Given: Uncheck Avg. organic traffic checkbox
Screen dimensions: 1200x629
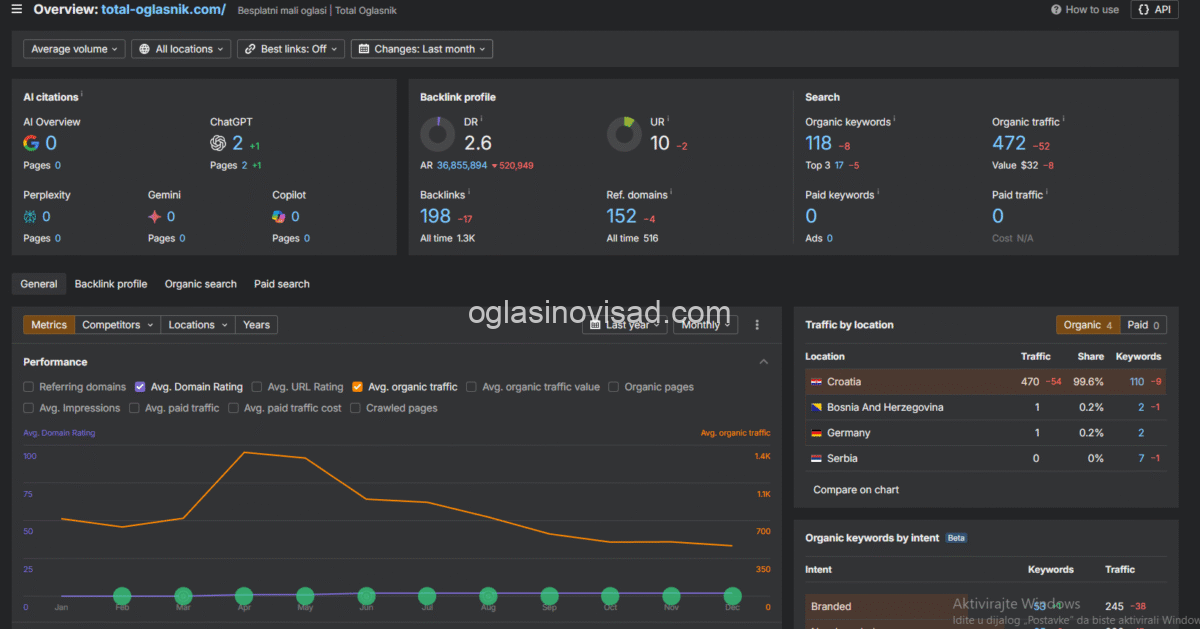Looking at the screenshot, I should [357, 387].
